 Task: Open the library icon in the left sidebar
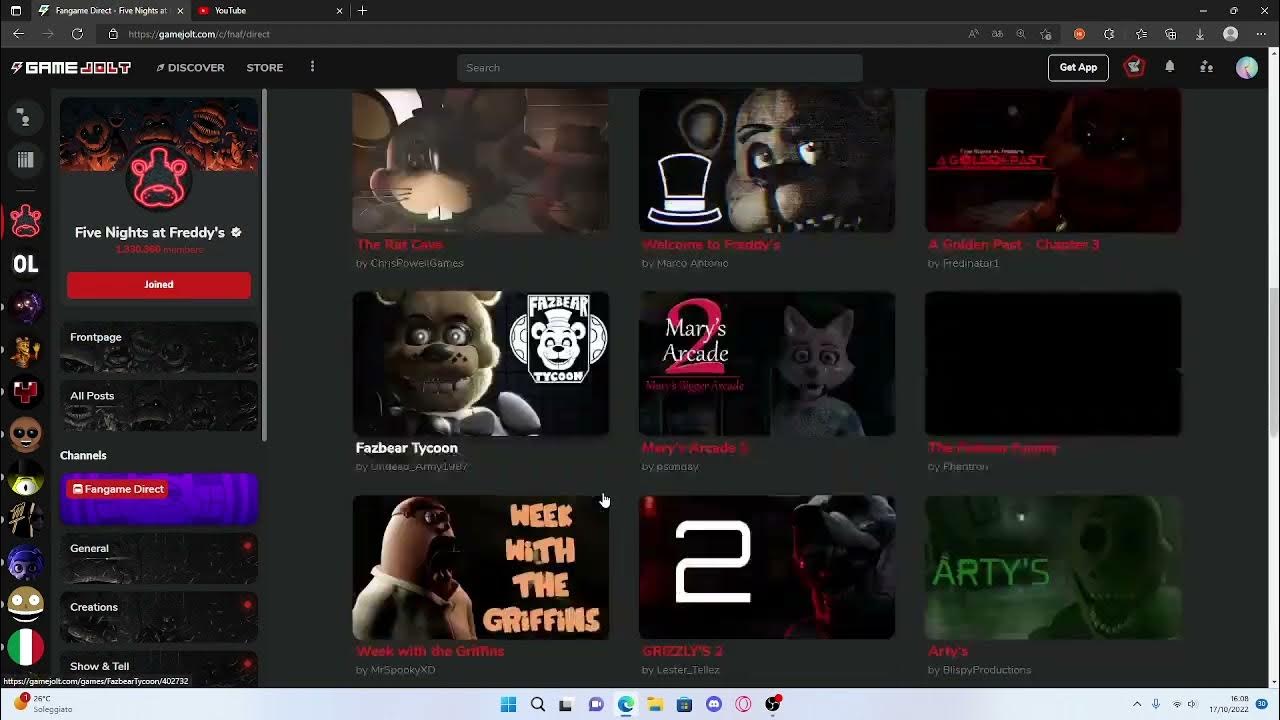25,159
